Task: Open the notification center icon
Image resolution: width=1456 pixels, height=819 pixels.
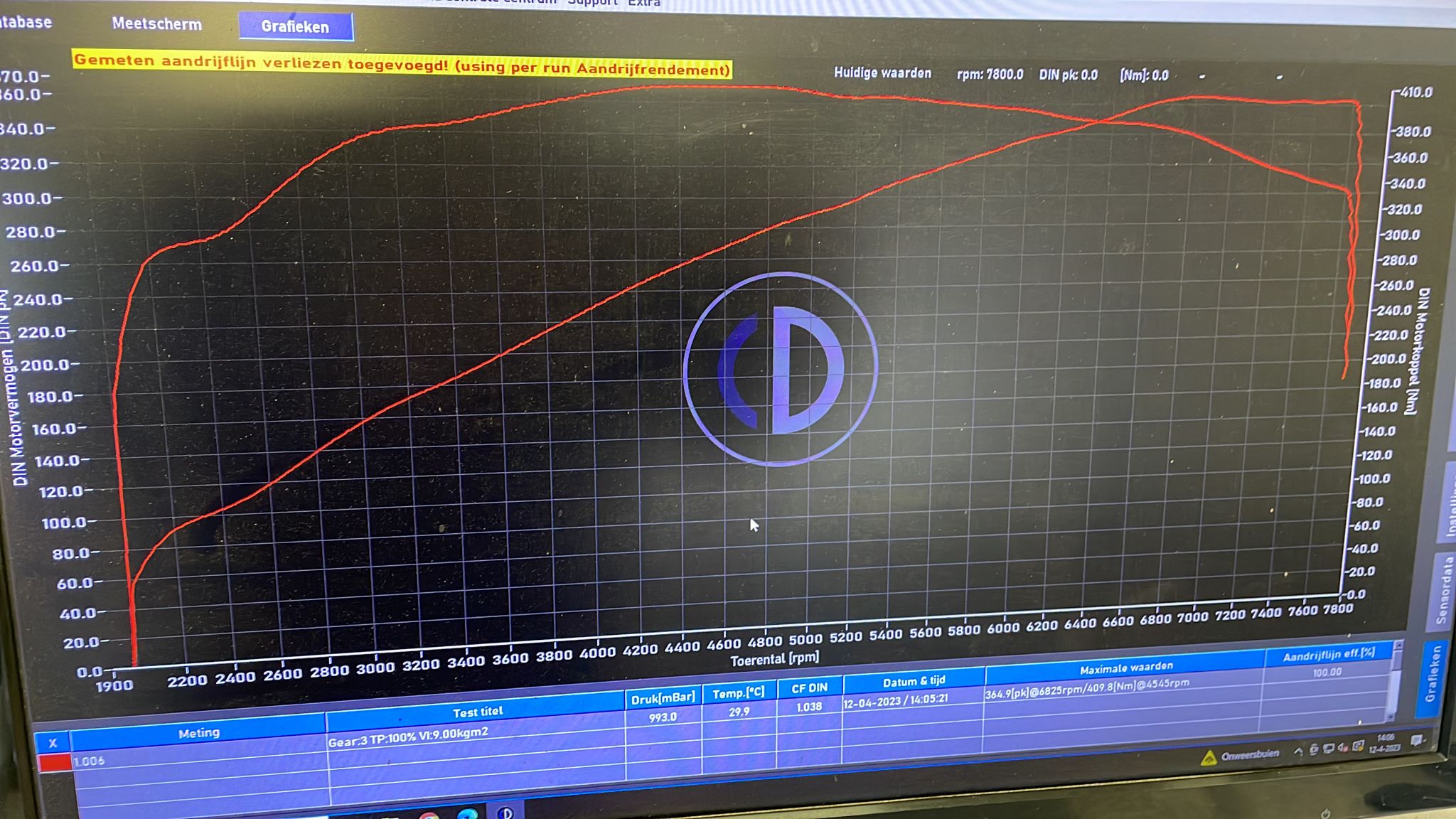Action: [x=1416, y=741]
